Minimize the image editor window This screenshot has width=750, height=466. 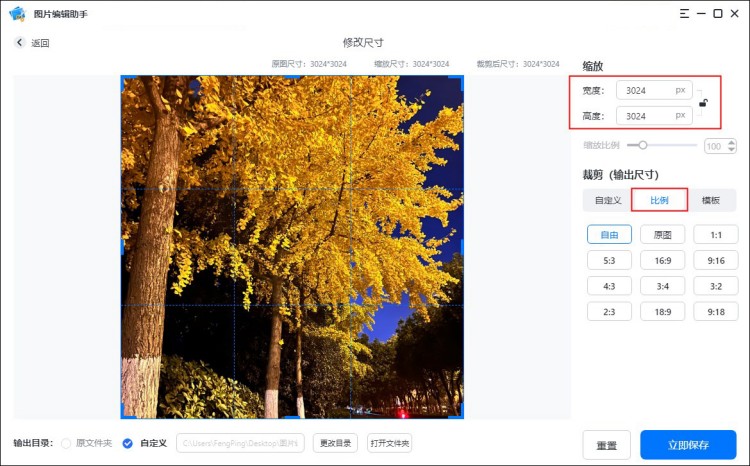[701, 13]
